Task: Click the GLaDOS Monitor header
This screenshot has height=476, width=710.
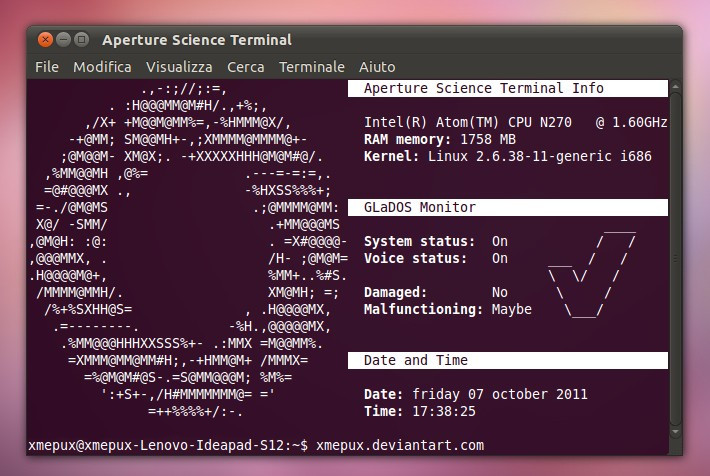Action: point(508,207)
